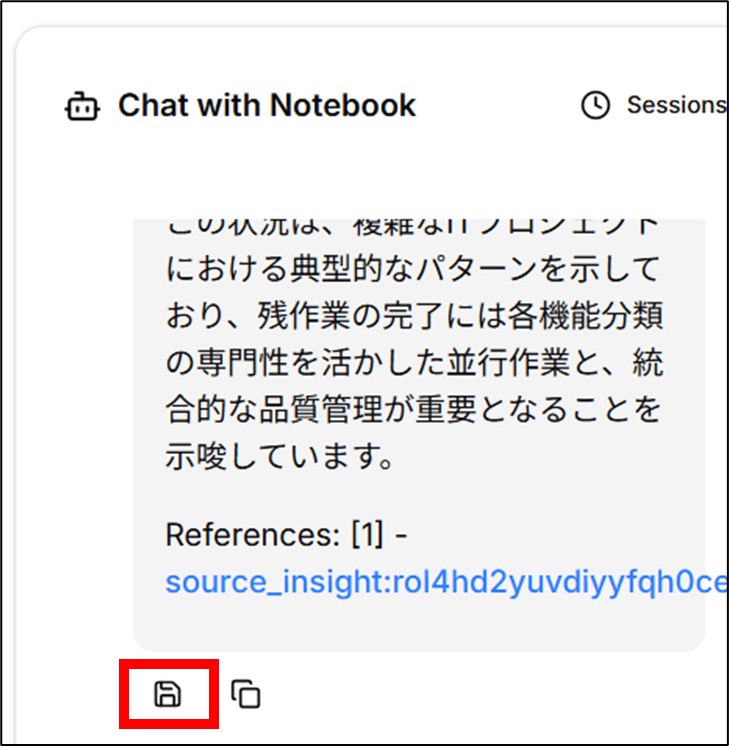Select the Chat with Notebook heading
The width and height of the screenshot is (729, 746).
[x=267, y=105]
